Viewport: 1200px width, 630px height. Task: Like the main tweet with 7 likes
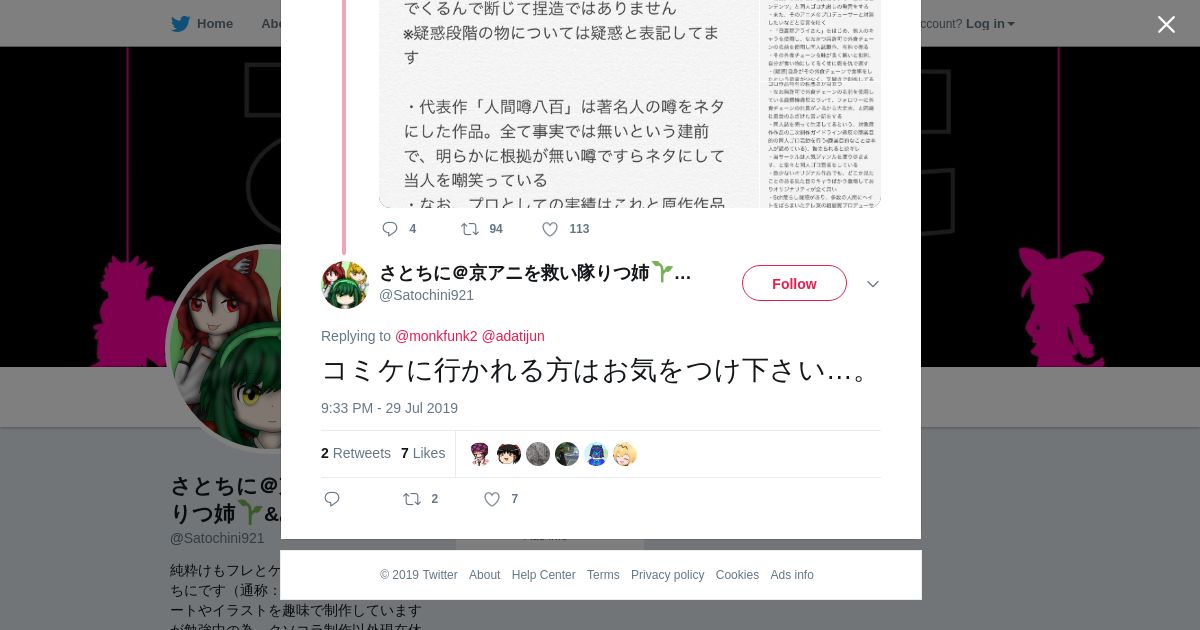coord(492,499)
